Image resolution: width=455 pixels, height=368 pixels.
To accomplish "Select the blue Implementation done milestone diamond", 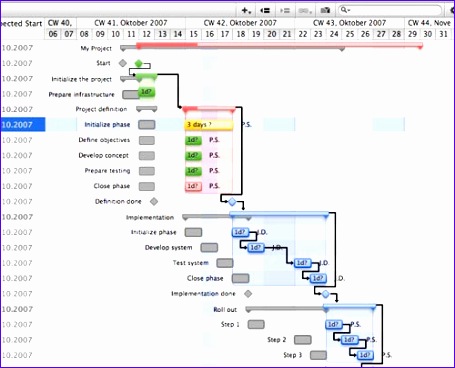I will [326, 294].
